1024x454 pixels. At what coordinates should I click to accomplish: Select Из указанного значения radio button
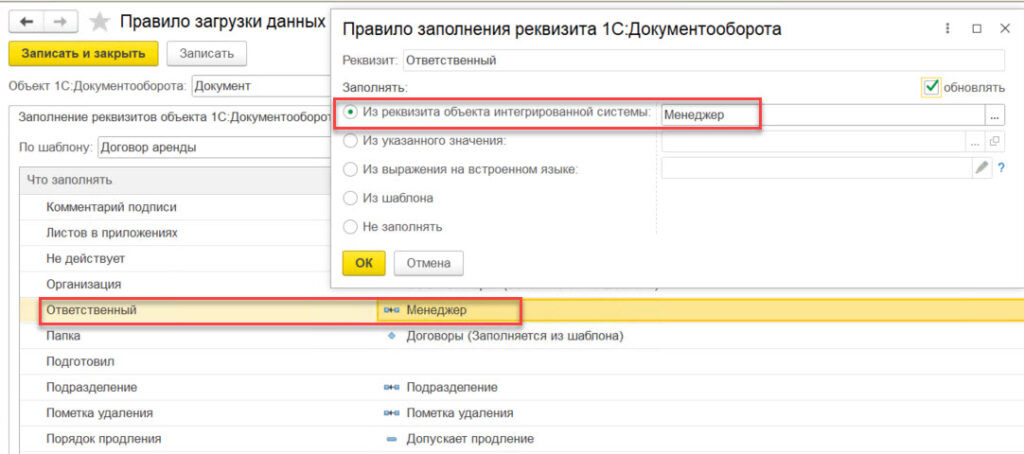(351, 140)
